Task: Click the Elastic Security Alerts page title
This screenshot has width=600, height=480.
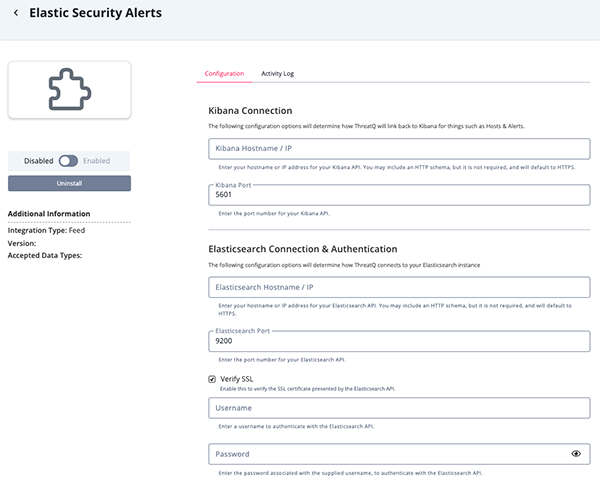Action: [95, 13]
